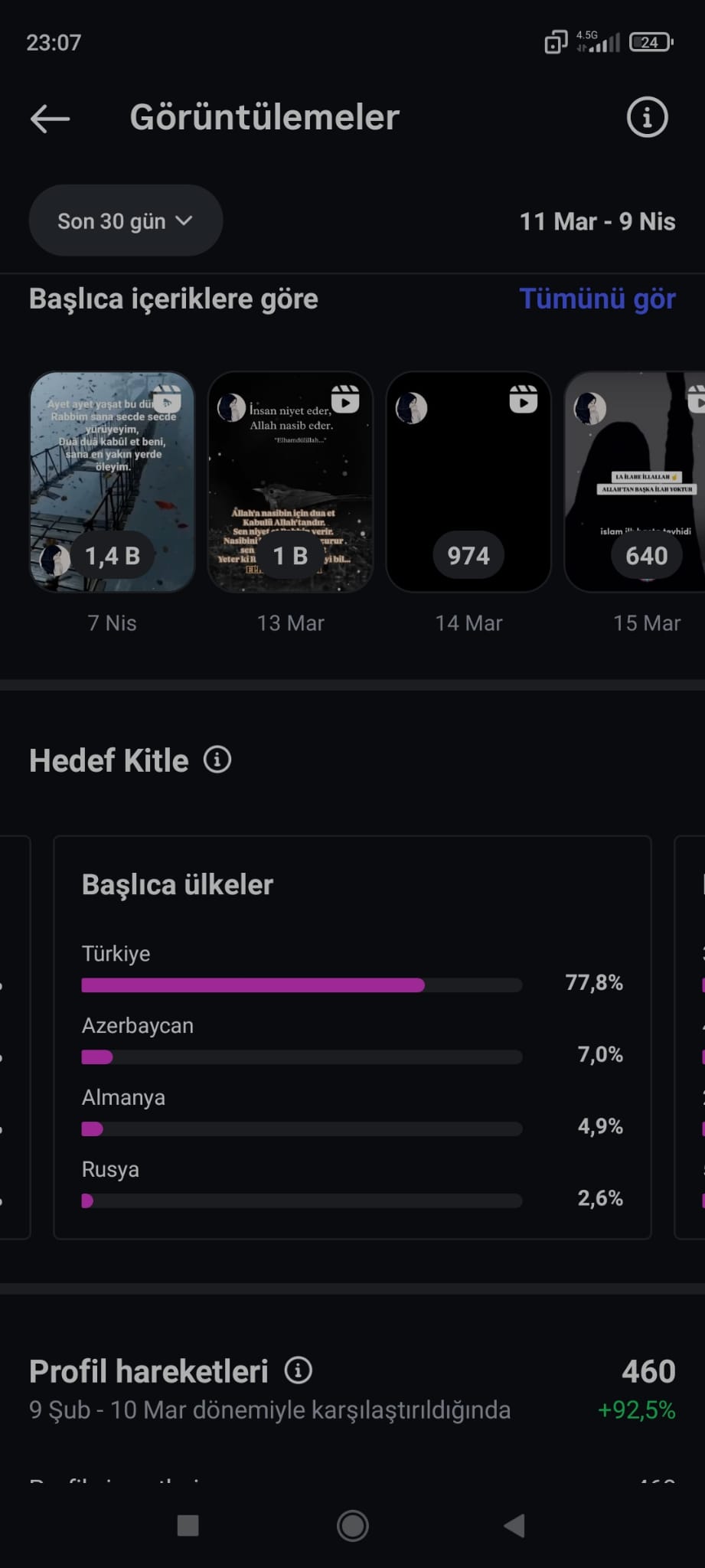This screenshot has height=1568, width=705.
Task: Open the 7 Nis reel thumbnail
Action: click(112, 482)
